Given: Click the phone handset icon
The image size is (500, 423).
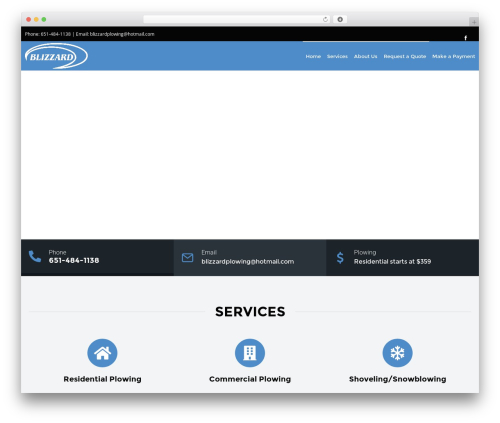Looking at the screenshot, I should pos(35,256).
